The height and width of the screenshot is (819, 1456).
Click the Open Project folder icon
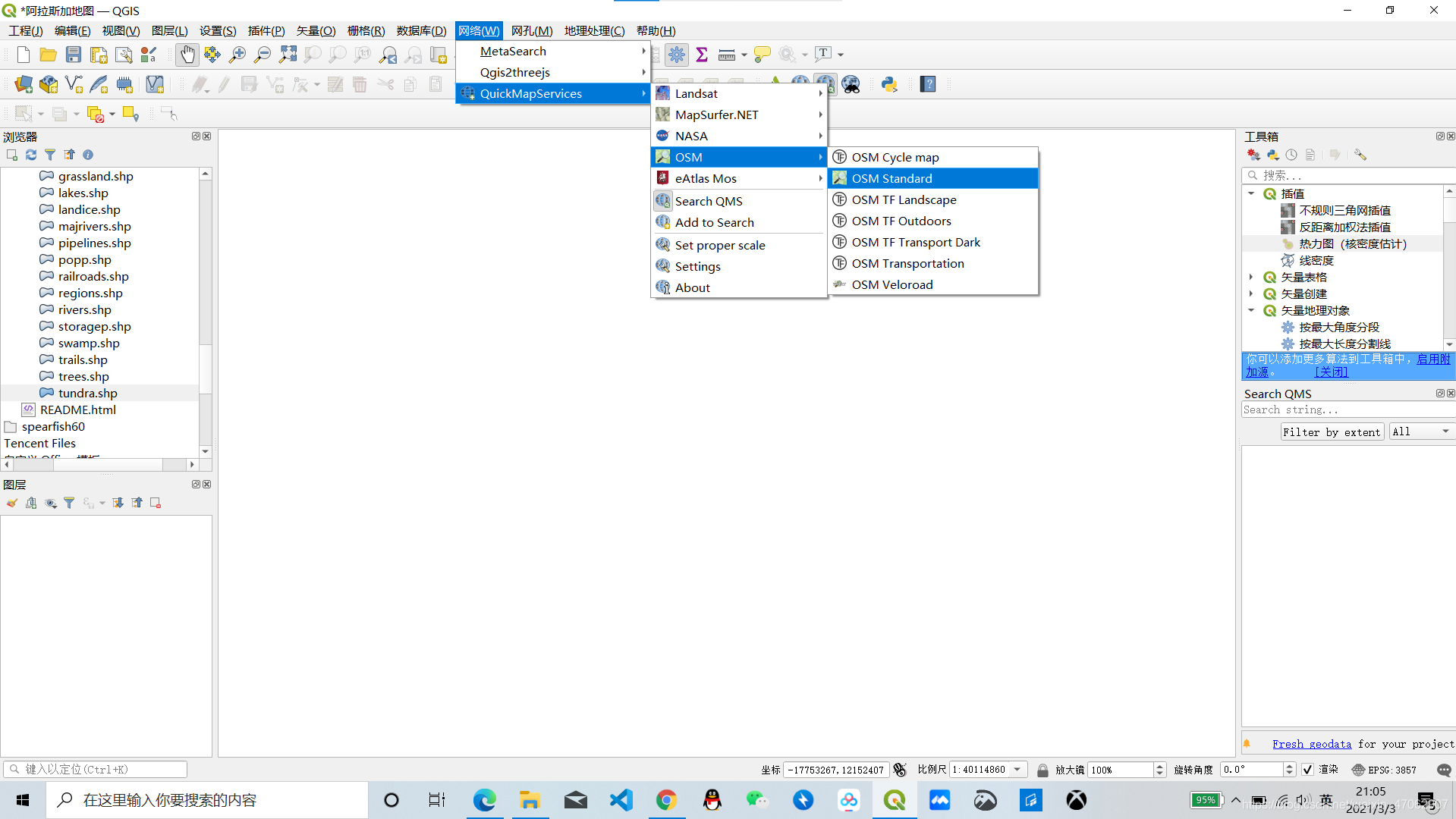pyautogui.click(x=49, y=55)
